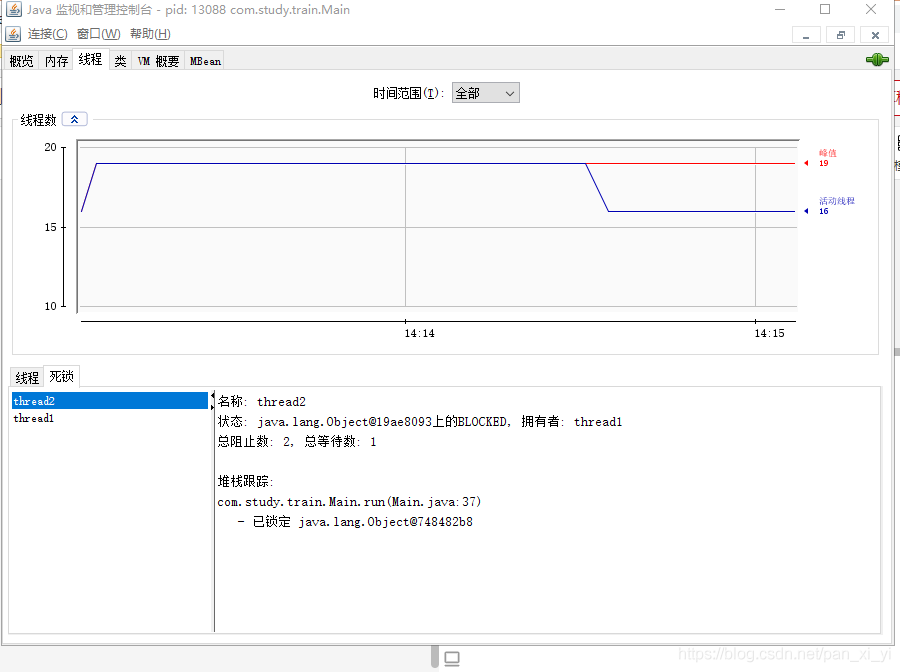Click the 14:14 time axis label
The width and height of the screenshot is (900, 672).
coord(420,333)
